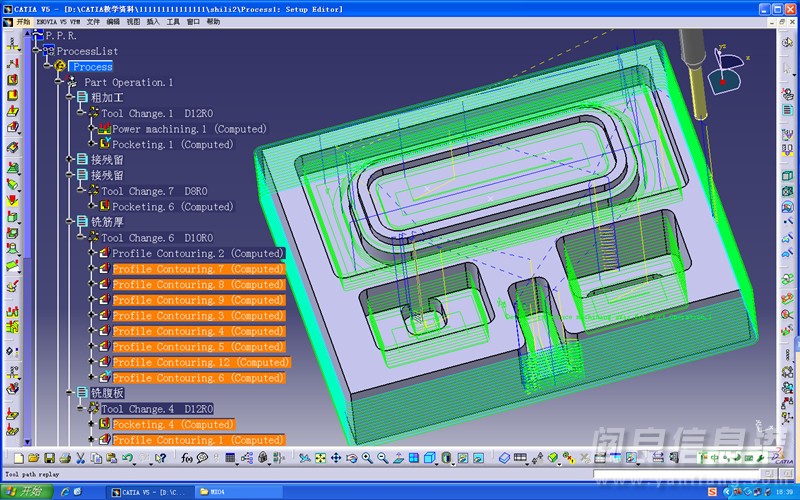Click the Multi-view four-pane icon
This screenshot has height=500, width=800.
[x=414, y=458]
